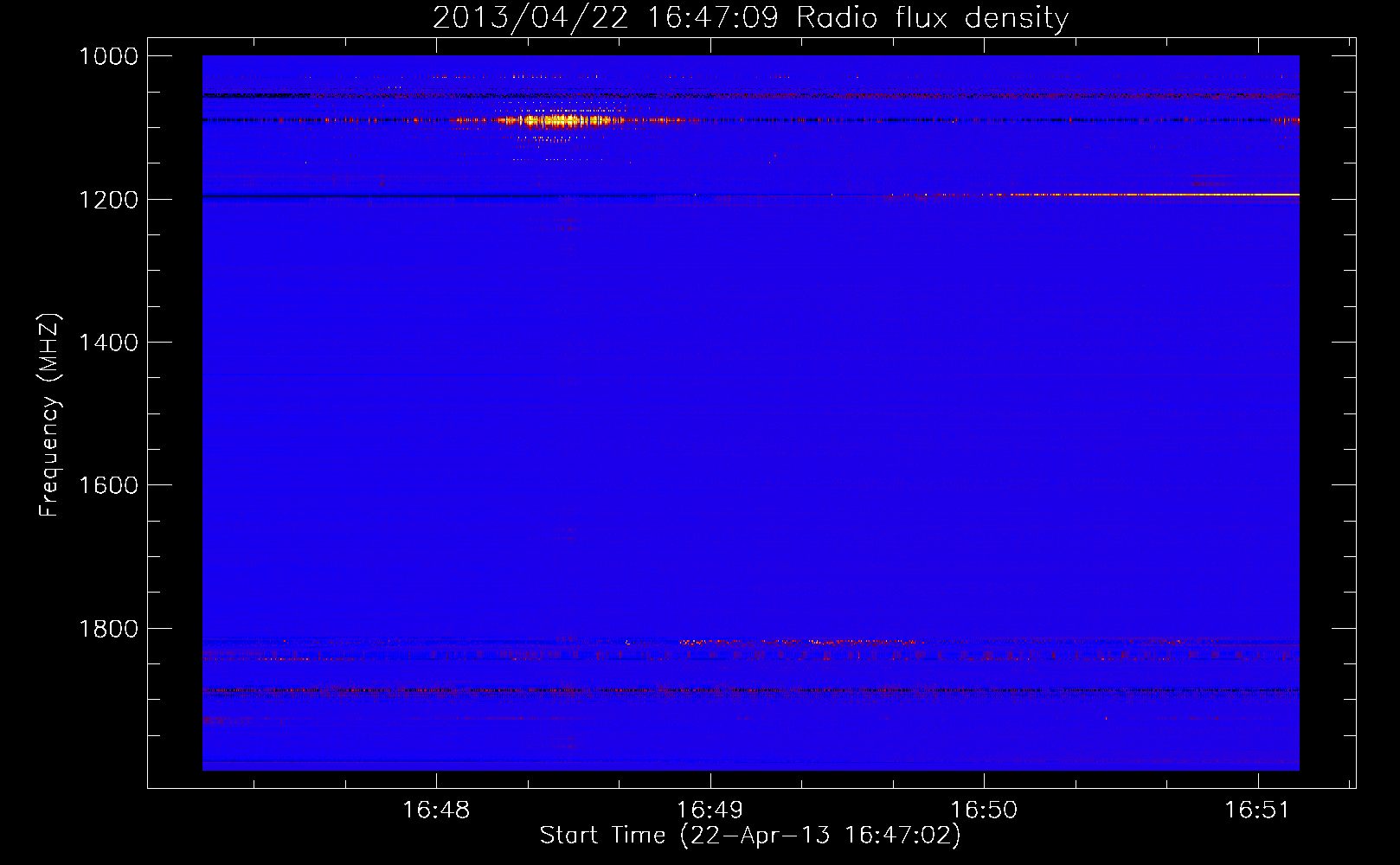
Task: Click the 16:48 time tick label
Action: coord(436,811)
